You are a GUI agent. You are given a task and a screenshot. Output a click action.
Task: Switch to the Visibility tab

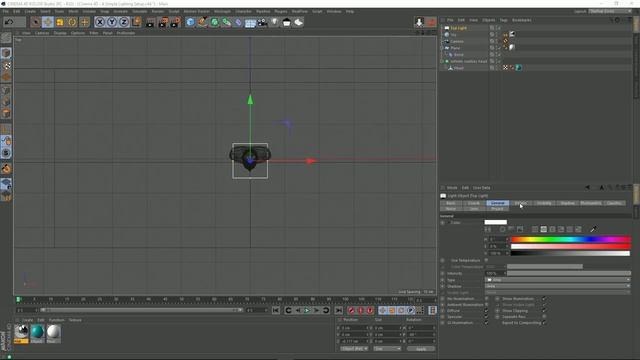pyautogui.click(x=544, y=203)
